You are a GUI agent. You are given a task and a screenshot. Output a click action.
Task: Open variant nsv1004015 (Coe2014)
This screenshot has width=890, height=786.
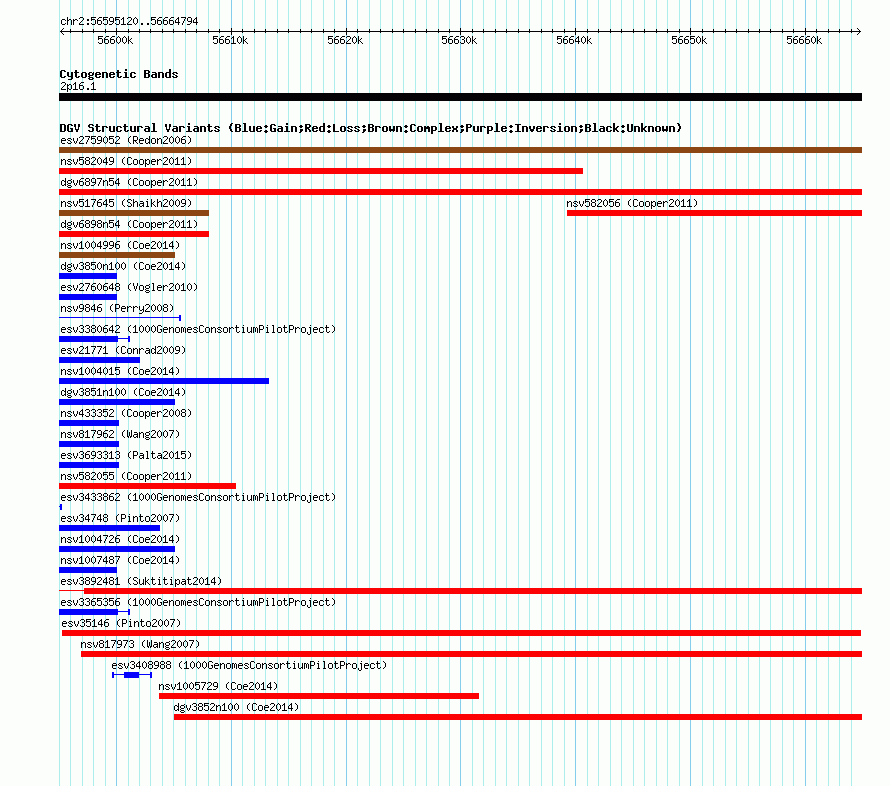point(120,371)
